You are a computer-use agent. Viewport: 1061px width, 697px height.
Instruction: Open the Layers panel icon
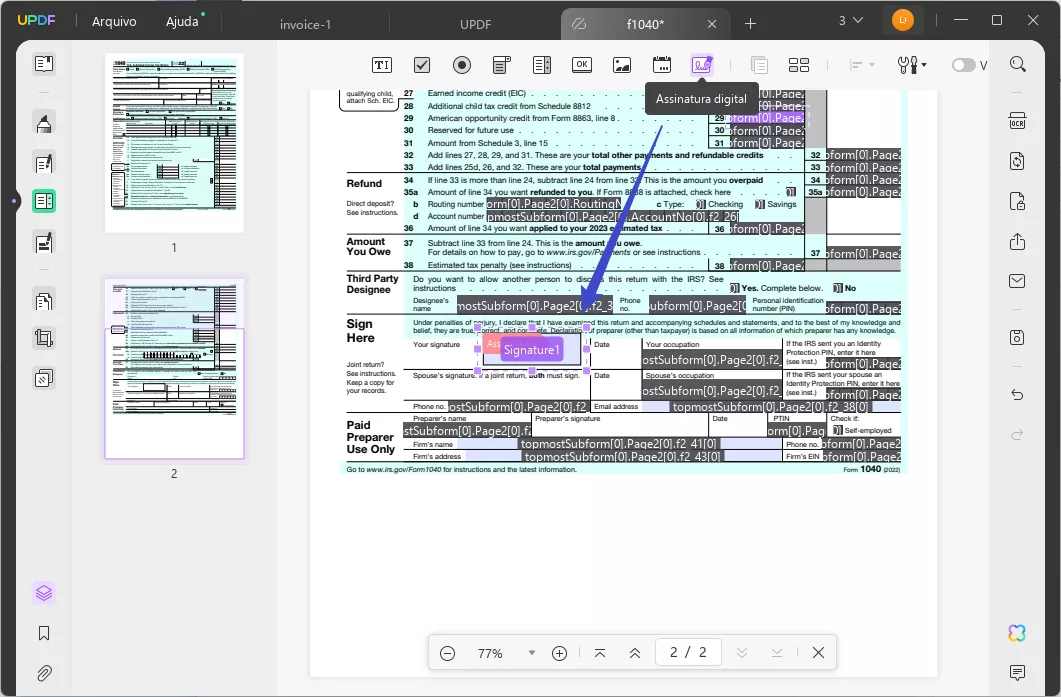(x=44, y=593)
